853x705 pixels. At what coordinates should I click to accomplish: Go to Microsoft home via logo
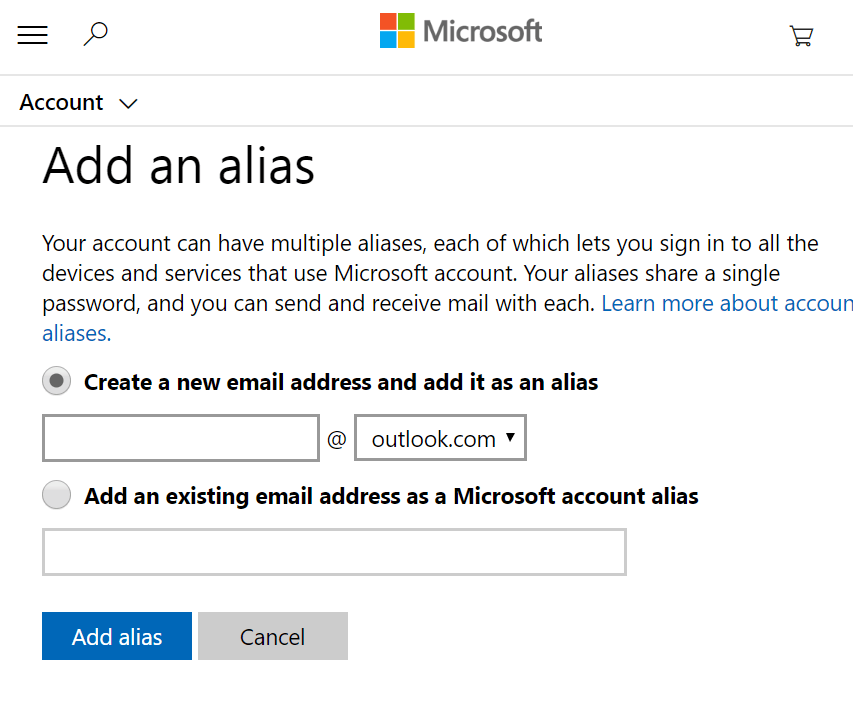click(460, 31)
